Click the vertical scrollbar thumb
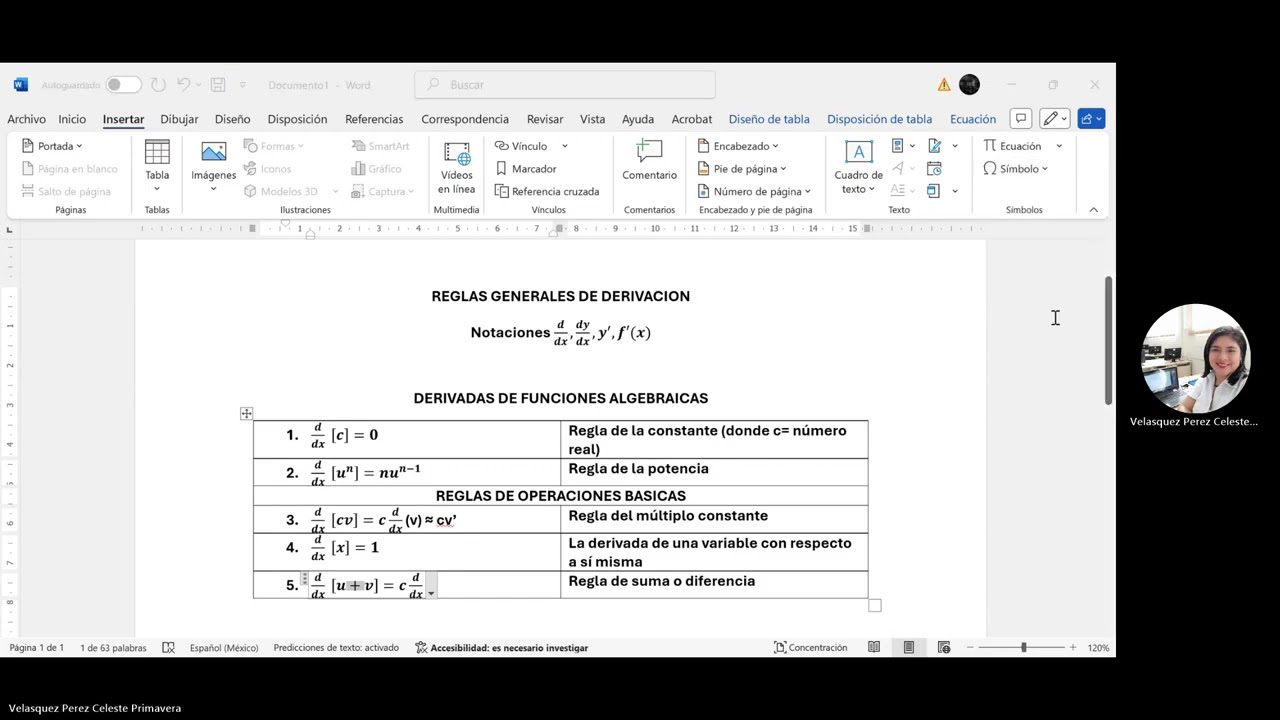1280x720 pixels. point(1108,340)
